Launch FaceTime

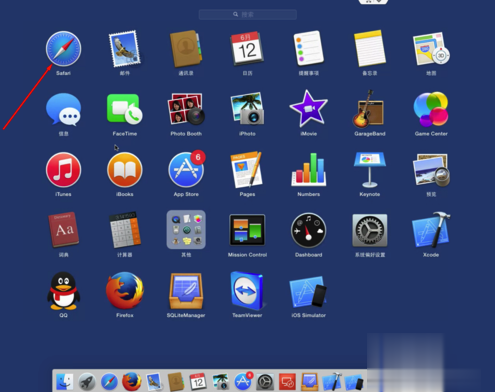(125, 109)
